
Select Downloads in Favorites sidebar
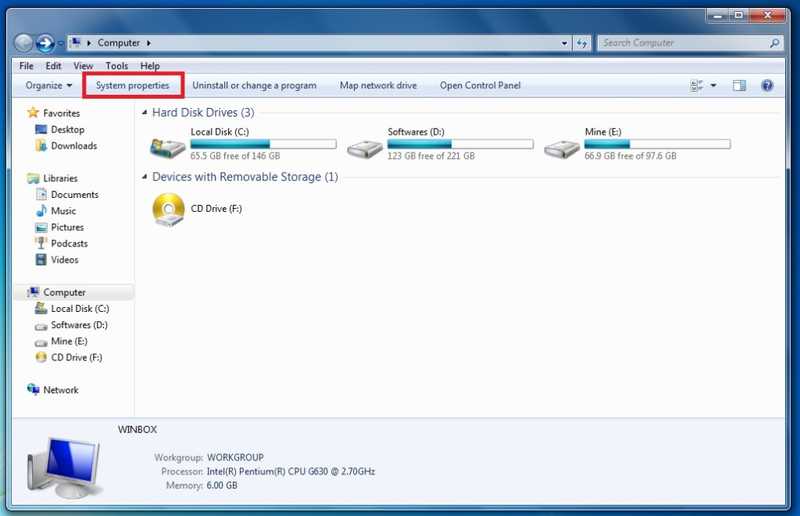(x=74, y=146)
